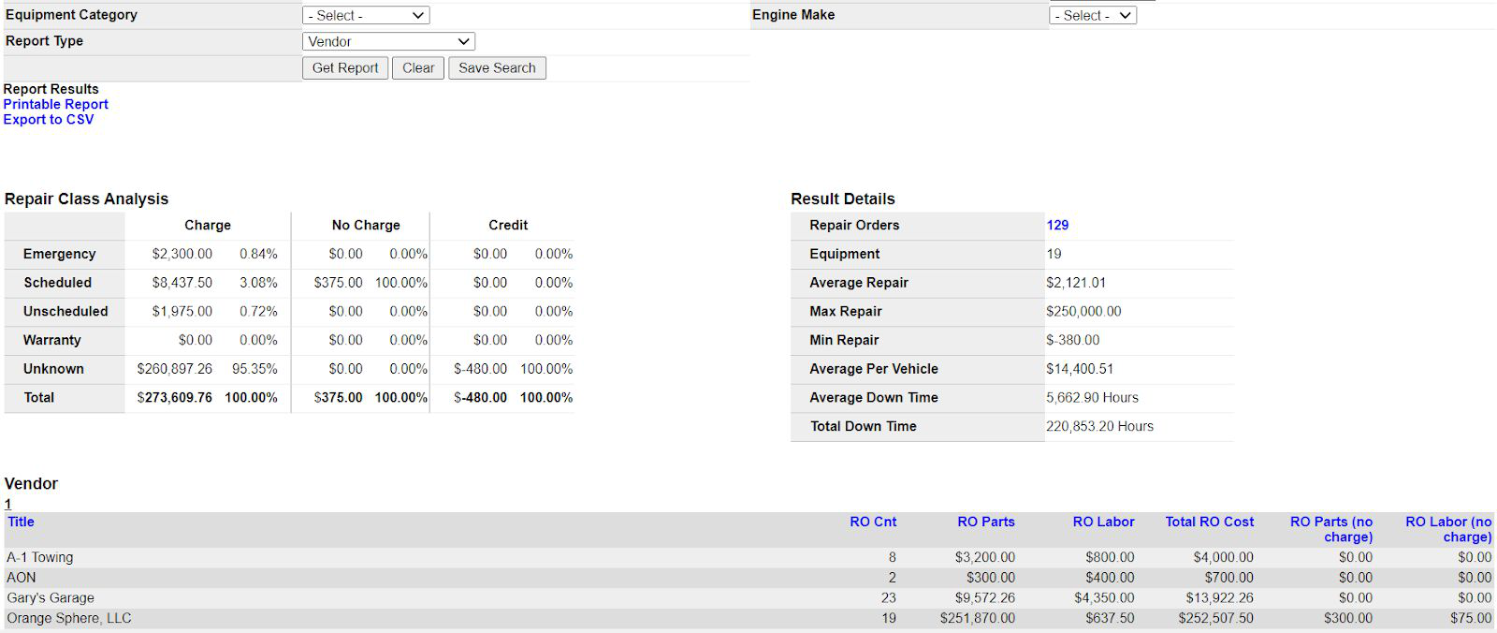Sort by the RO Labor column header
Viewport: 1497px width, 633px height.
[x=1104, y=521]
